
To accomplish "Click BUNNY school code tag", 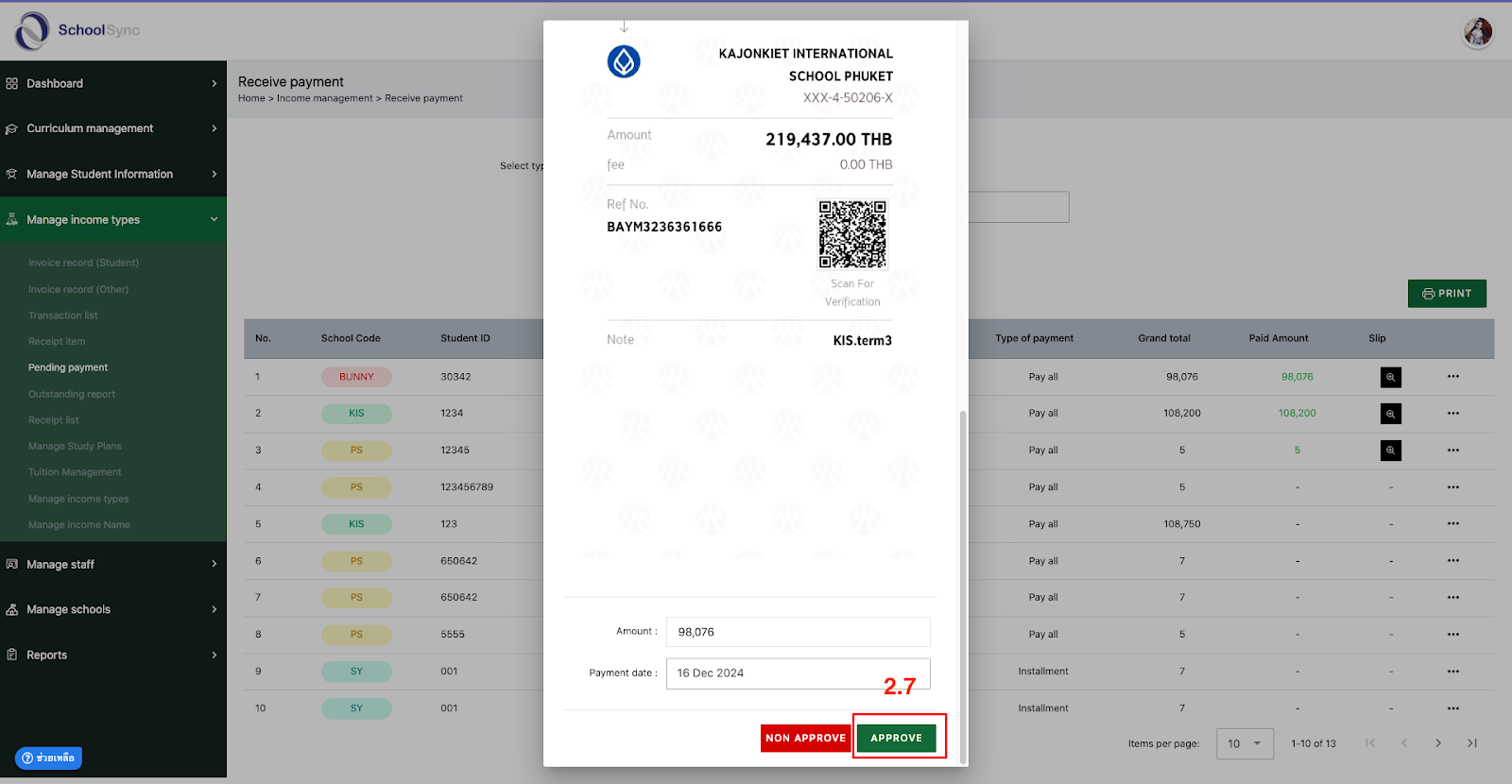I will point(356,377).
